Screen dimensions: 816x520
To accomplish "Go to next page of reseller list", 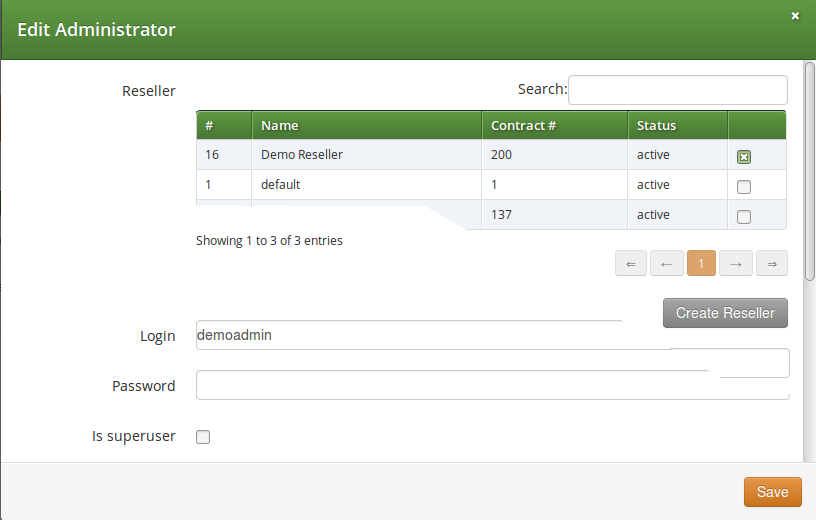I will tap(736, 264).
